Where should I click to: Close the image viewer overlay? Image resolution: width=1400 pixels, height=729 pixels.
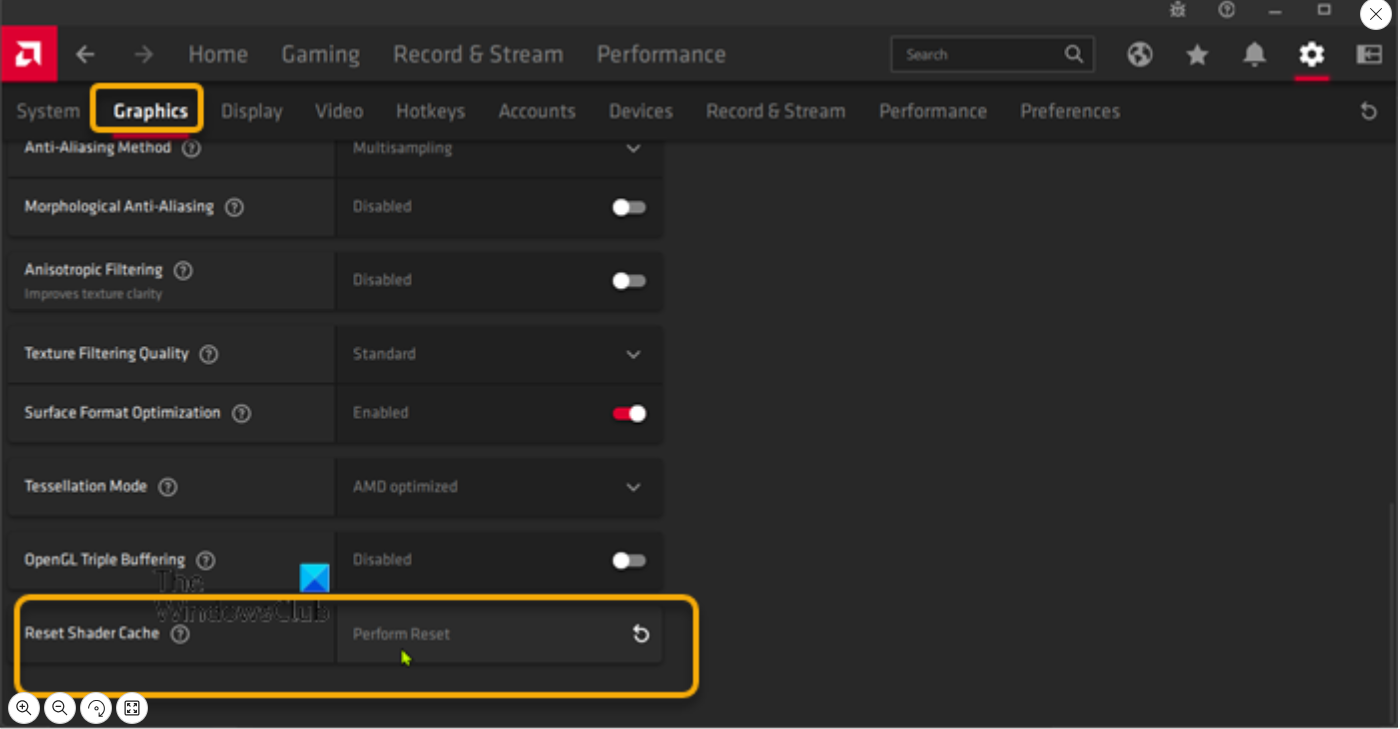pyautogui.click(x=1376, y=14)
